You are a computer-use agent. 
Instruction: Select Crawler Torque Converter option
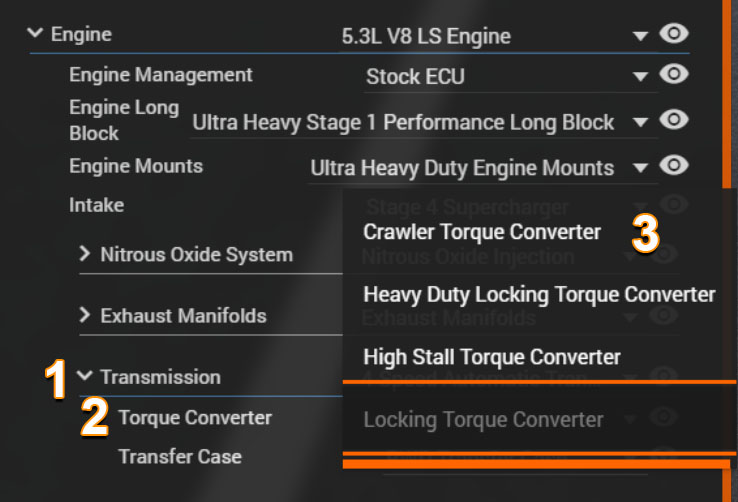click(482, 231)
